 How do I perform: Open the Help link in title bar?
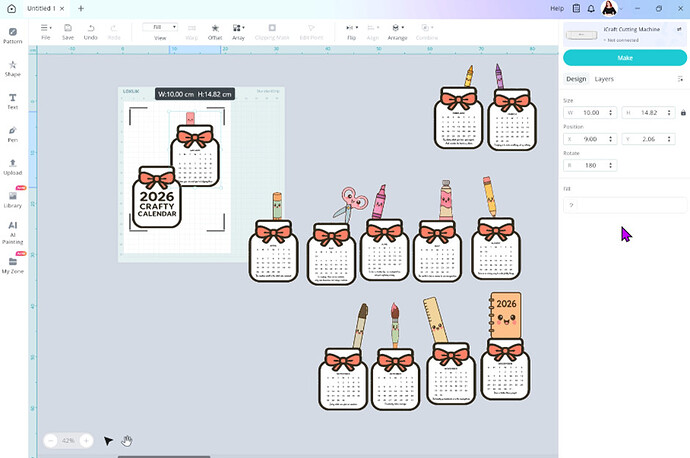[557, 8]
